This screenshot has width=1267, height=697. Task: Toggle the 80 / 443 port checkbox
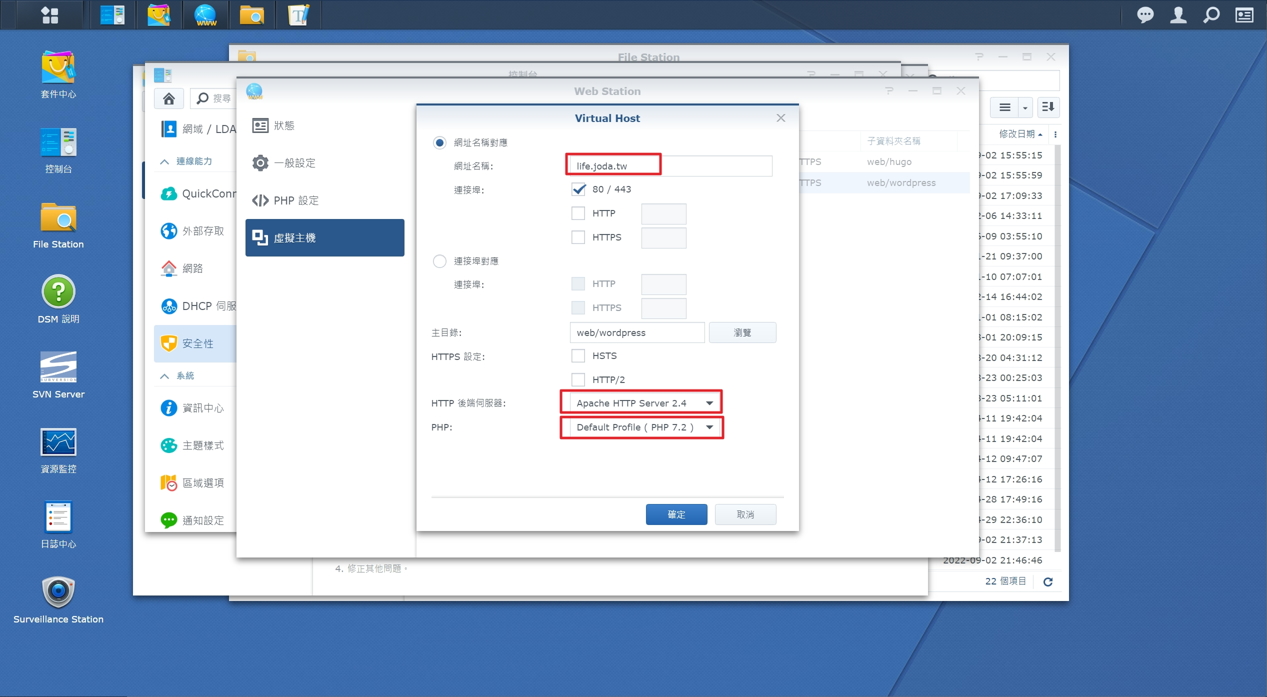(x=578, y=189)
